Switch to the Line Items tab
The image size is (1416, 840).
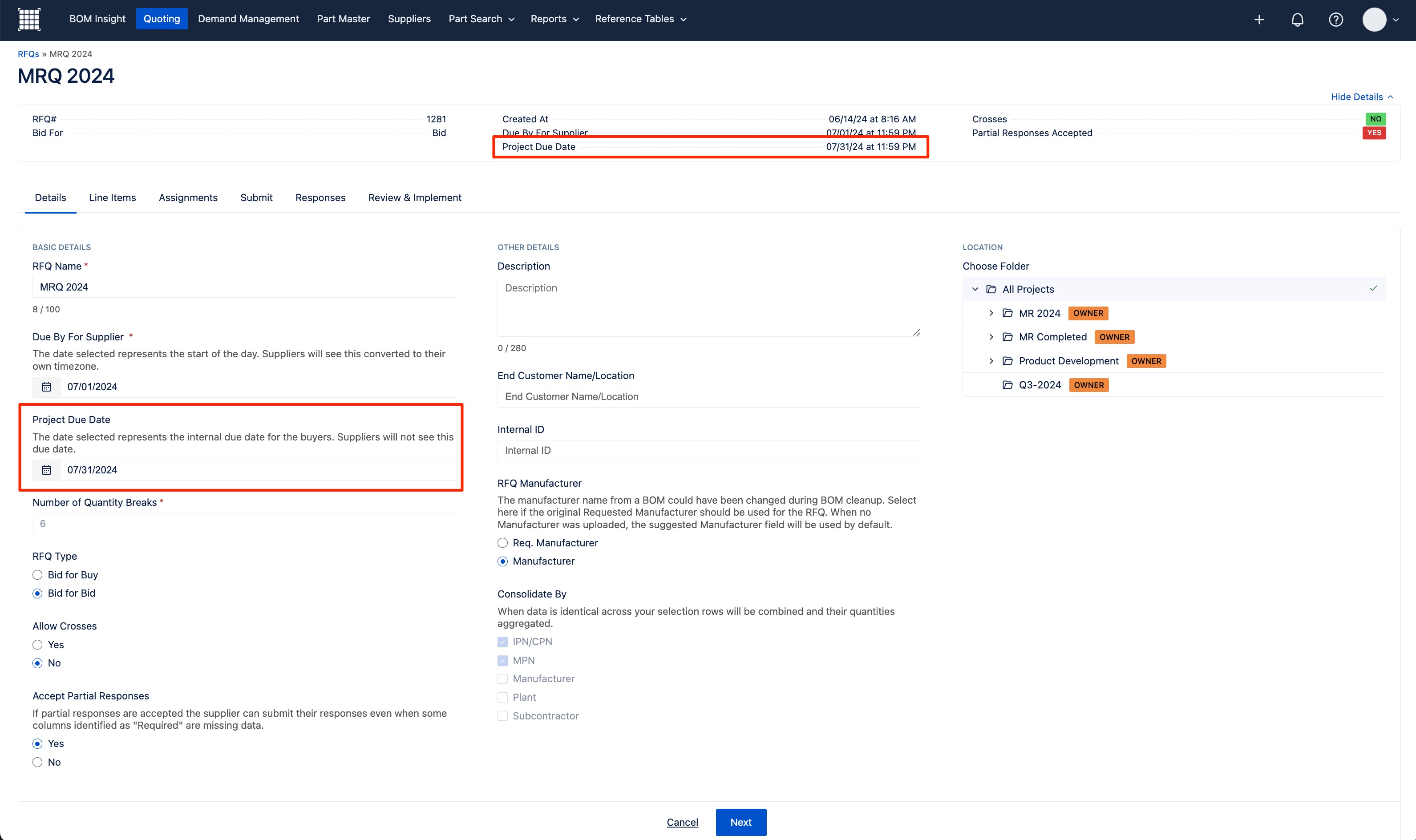[x=112, y=198]
